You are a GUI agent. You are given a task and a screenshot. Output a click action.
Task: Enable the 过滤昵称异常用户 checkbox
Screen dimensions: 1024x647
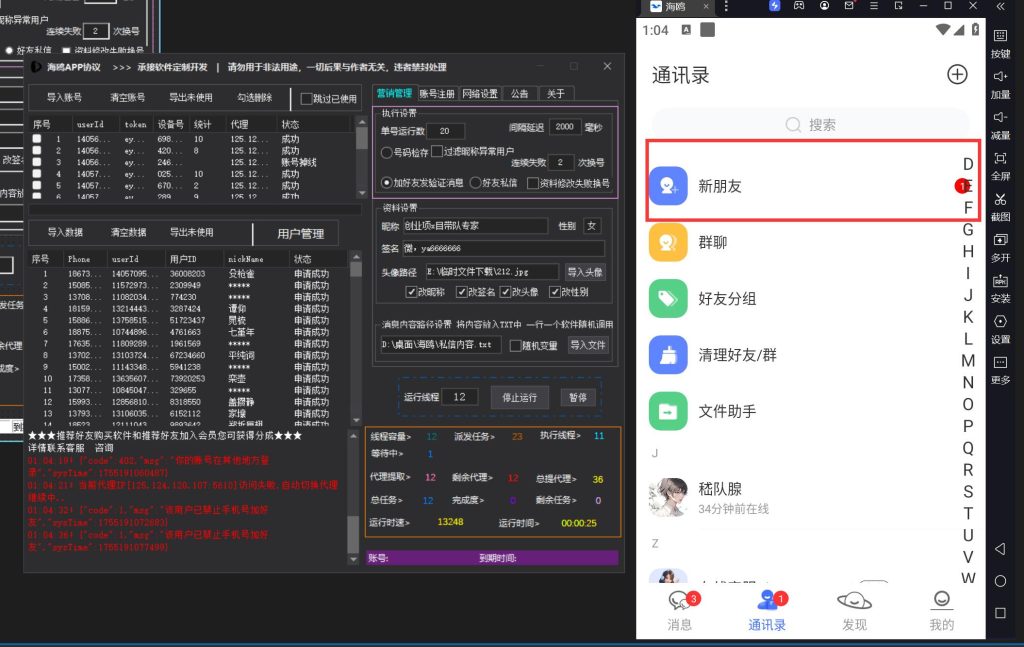click(436, 150)
